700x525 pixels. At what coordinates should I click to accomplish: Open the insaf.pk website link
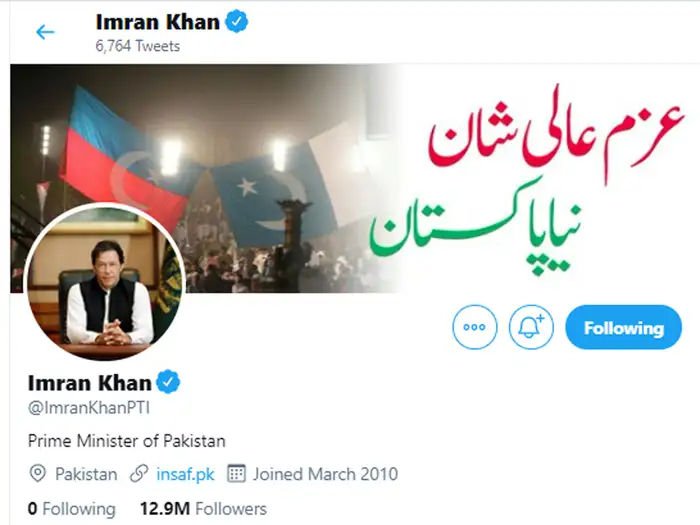tap(185, 474)
